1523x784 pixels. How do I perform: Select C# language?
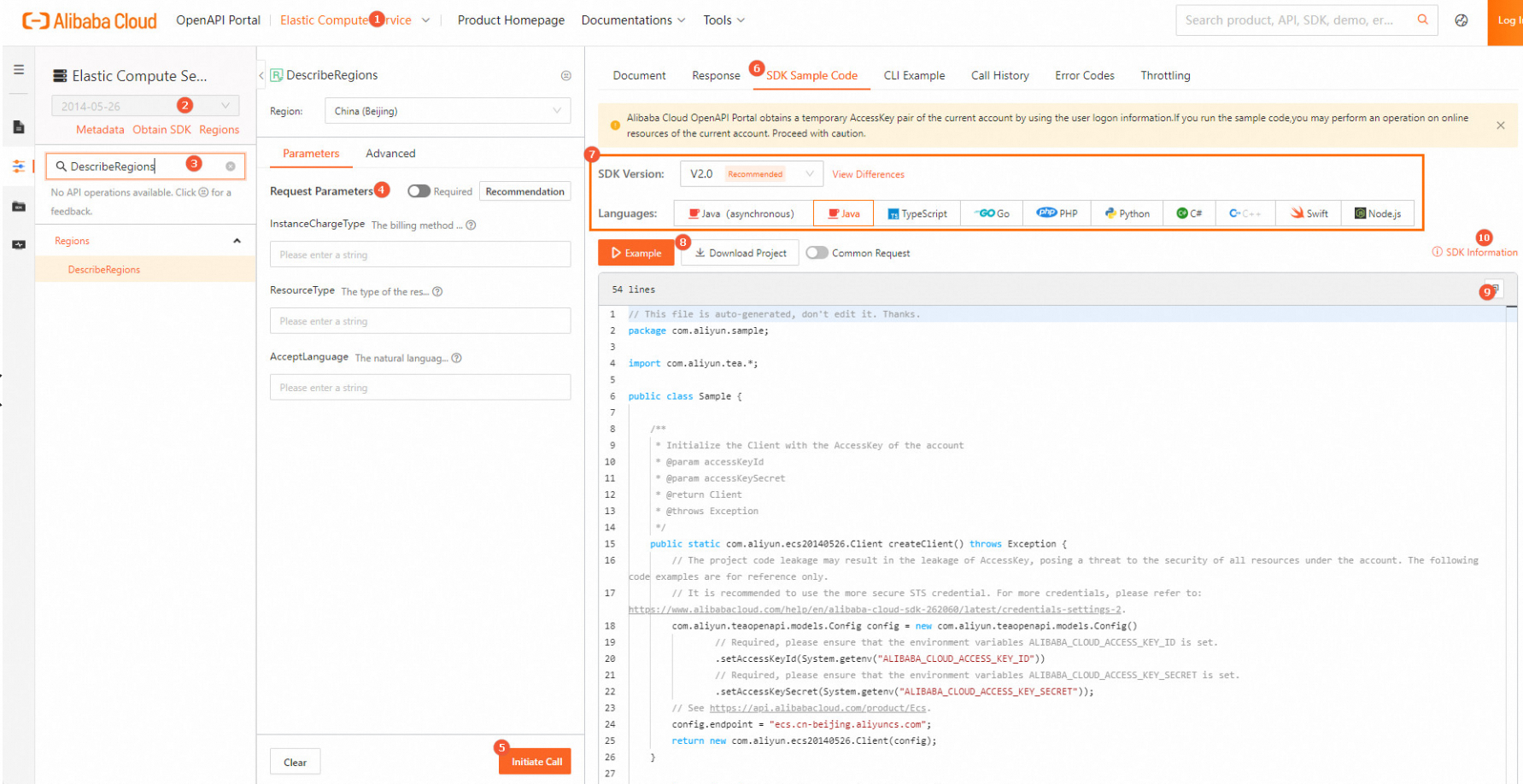(x=1189, y=214)
